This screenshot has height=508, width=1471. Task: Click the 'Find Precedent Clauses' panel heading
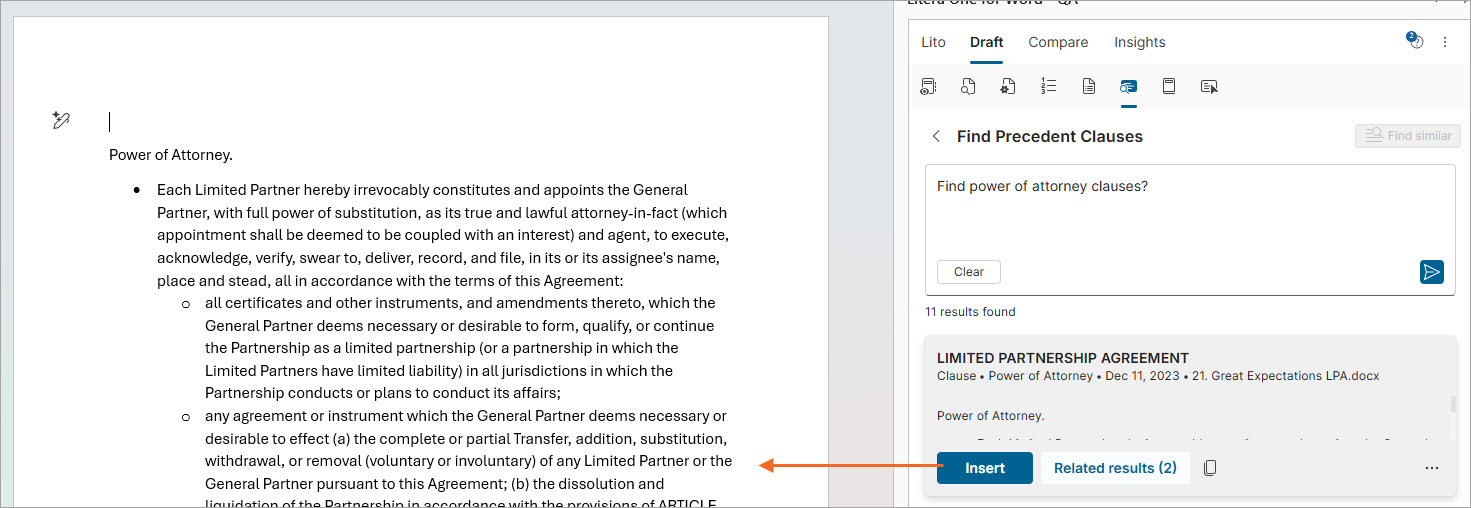pos(1050,136)
